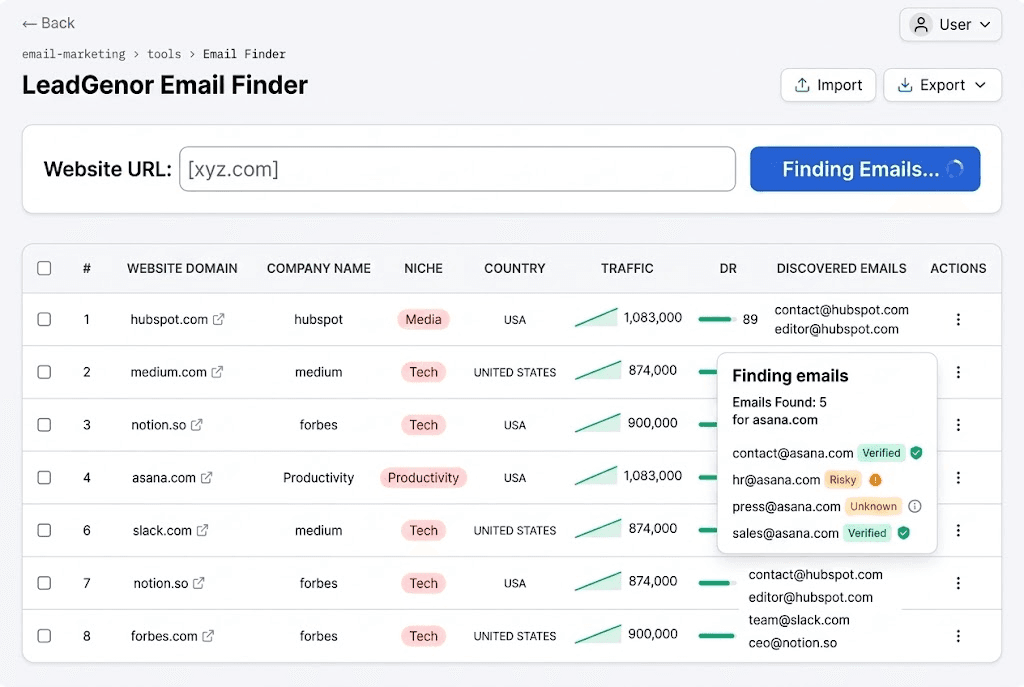This screenshot has width=1024, height=687.
Task: Open external link icon beside medium.com
Action: tap(217, 372)
